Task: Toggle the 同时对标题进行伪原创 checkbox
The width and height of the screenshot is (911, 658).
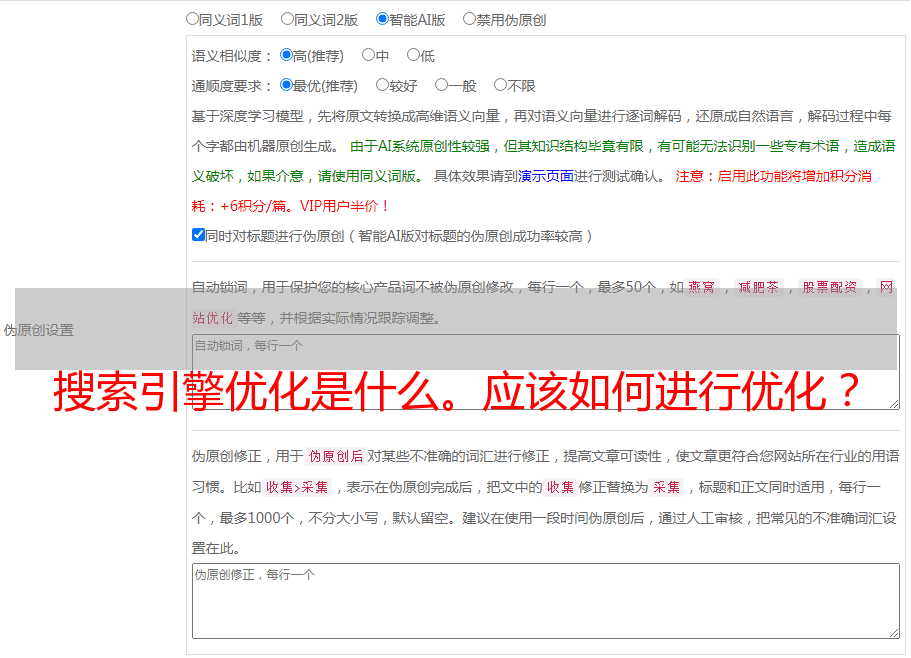Action: (198, 235)
